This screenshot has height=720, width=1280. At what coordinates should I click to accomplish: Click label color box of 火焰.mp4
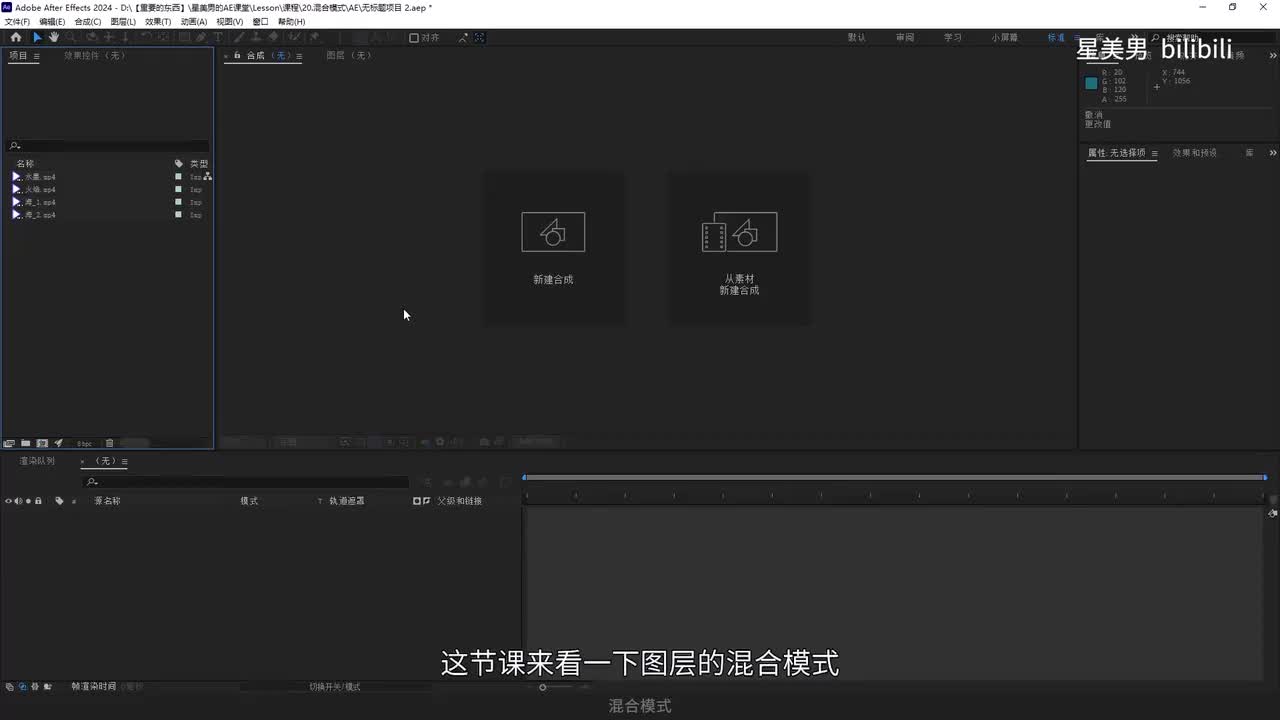pos(178,189)
